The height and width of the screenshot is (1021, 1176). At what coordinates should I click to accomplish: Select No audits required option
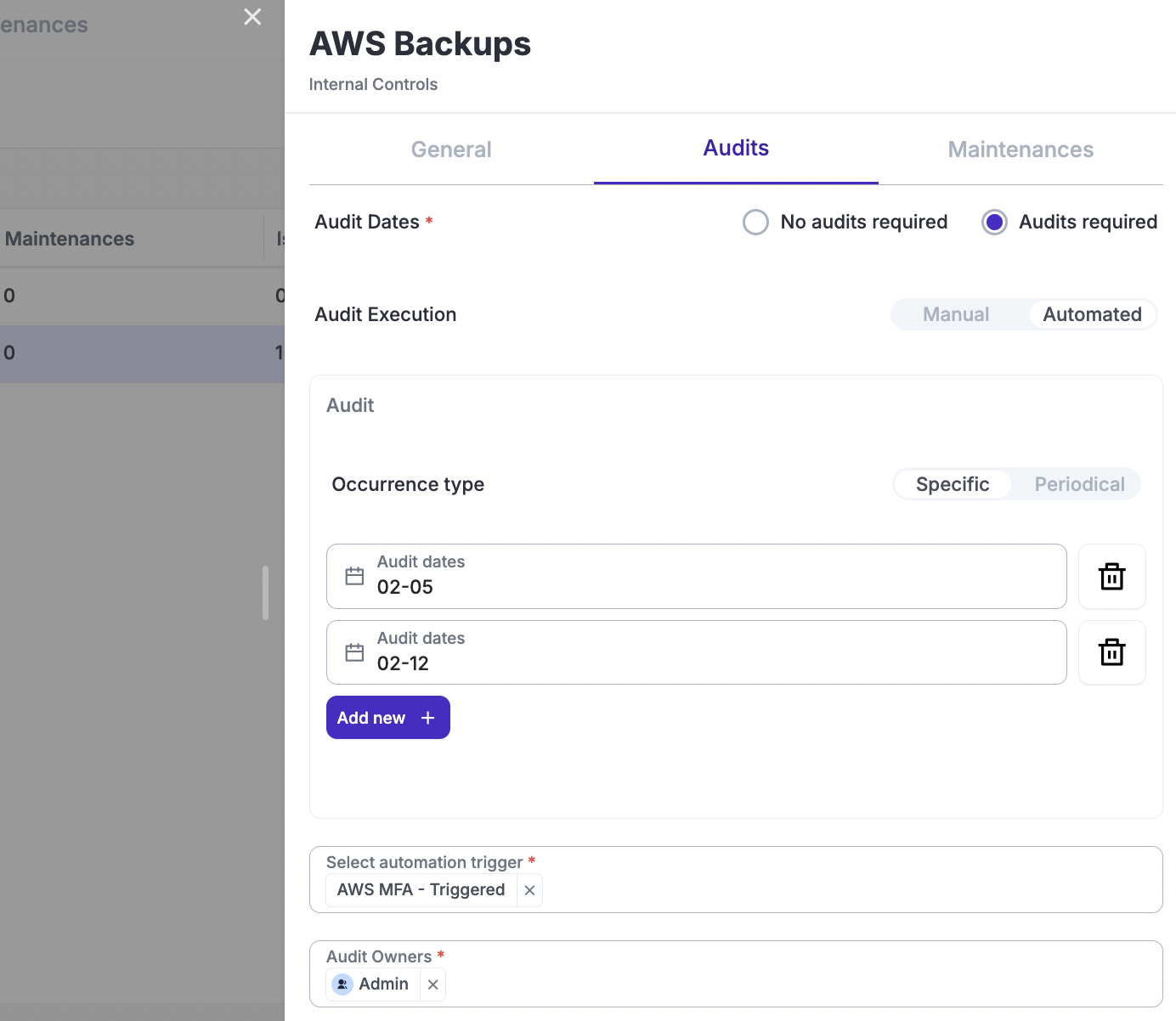tap(755, 222)
